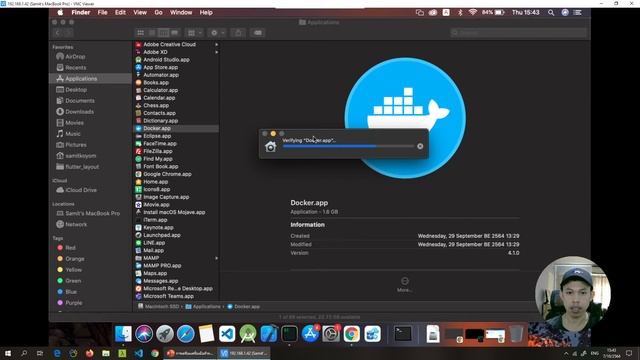Go back in Finder toolbar

(58, 33)
